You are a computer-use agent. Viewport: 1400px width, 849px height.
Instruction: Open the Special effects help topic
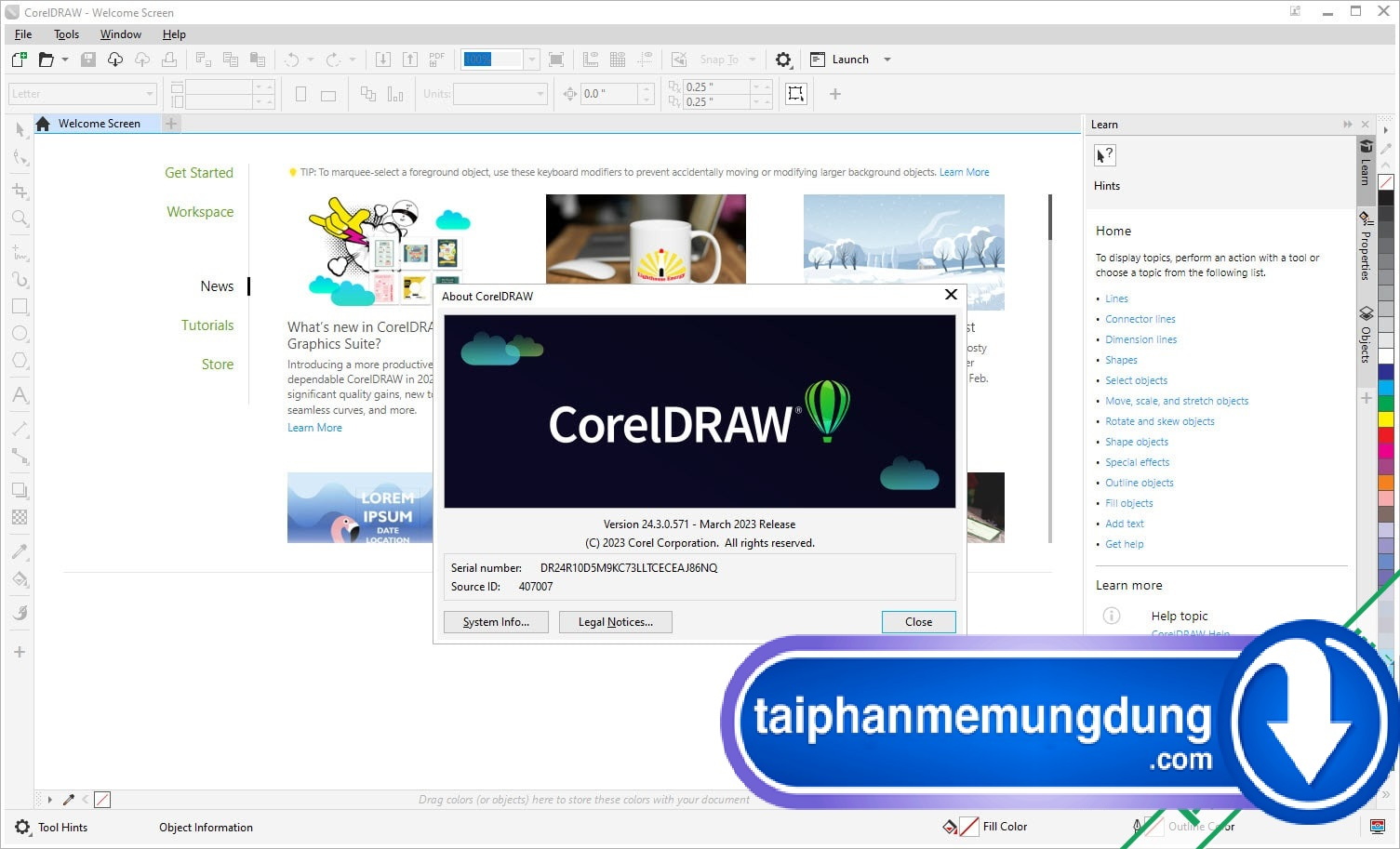tap(1138, 462)
